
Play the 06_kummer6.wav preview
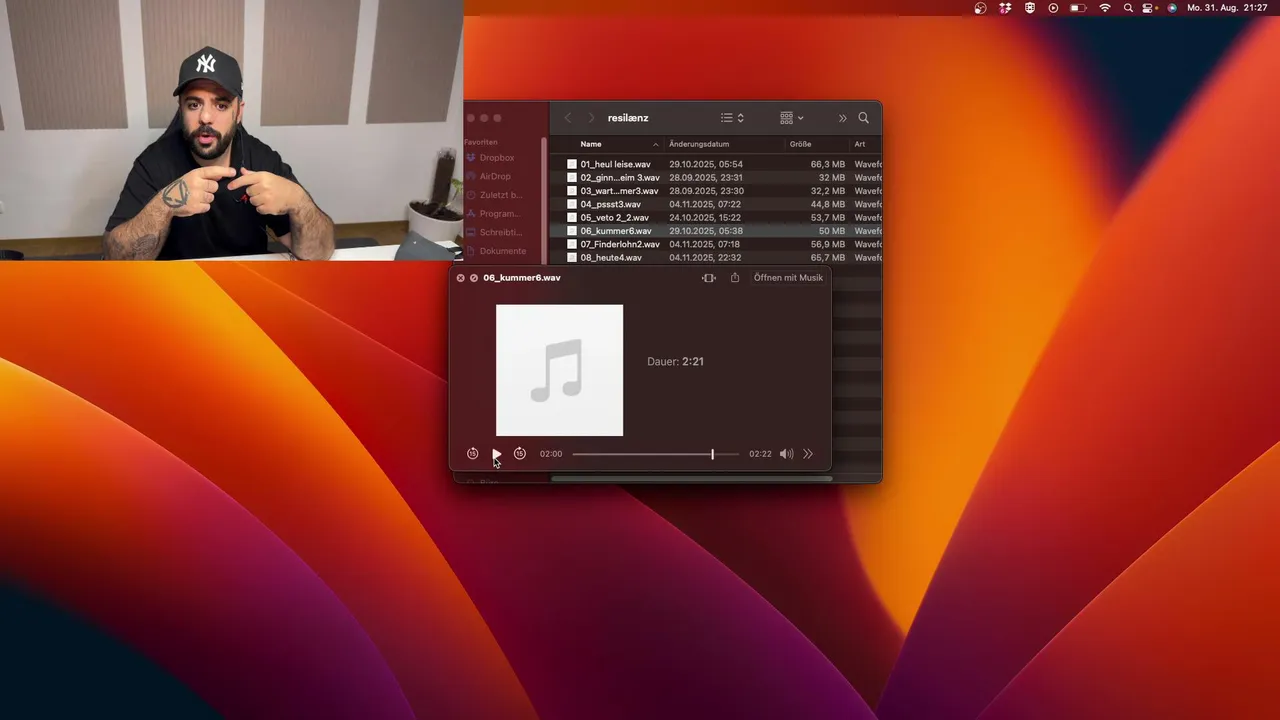(x=496, y=454)
